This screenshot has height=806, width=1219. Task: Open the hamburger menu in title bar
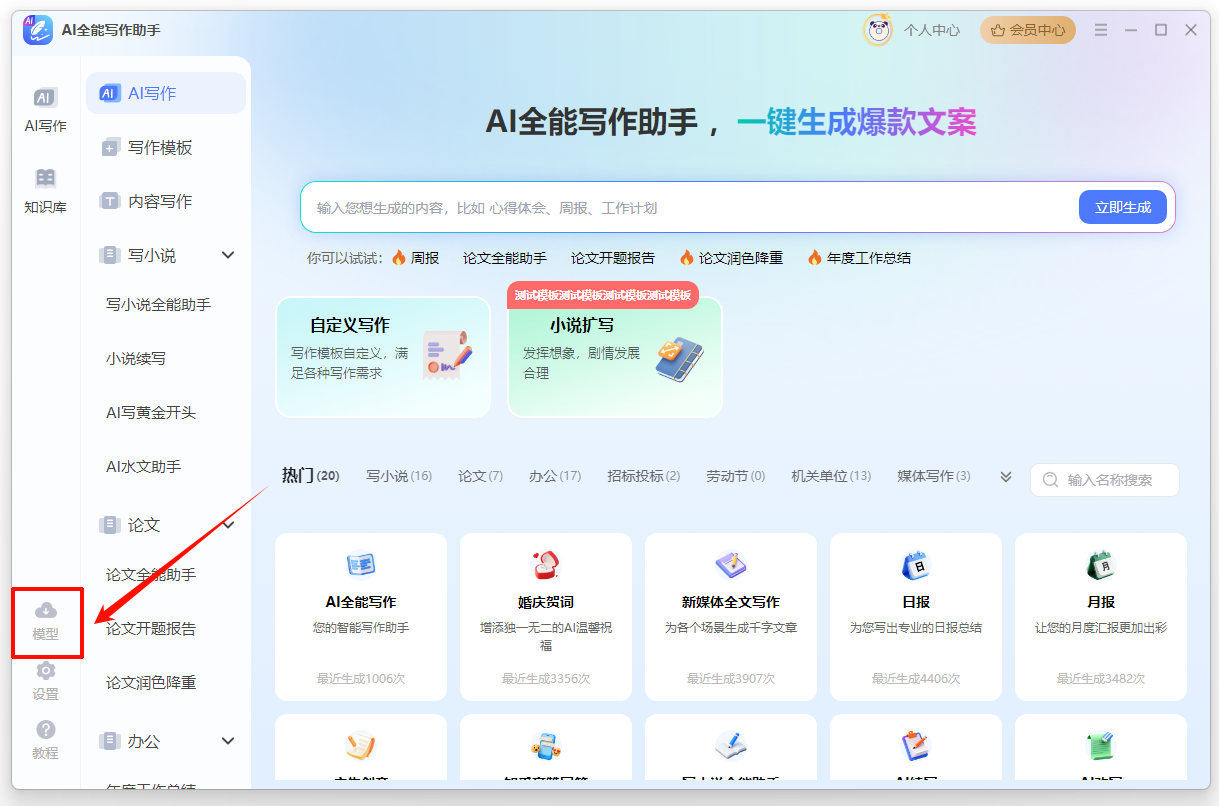(1101, 30)
